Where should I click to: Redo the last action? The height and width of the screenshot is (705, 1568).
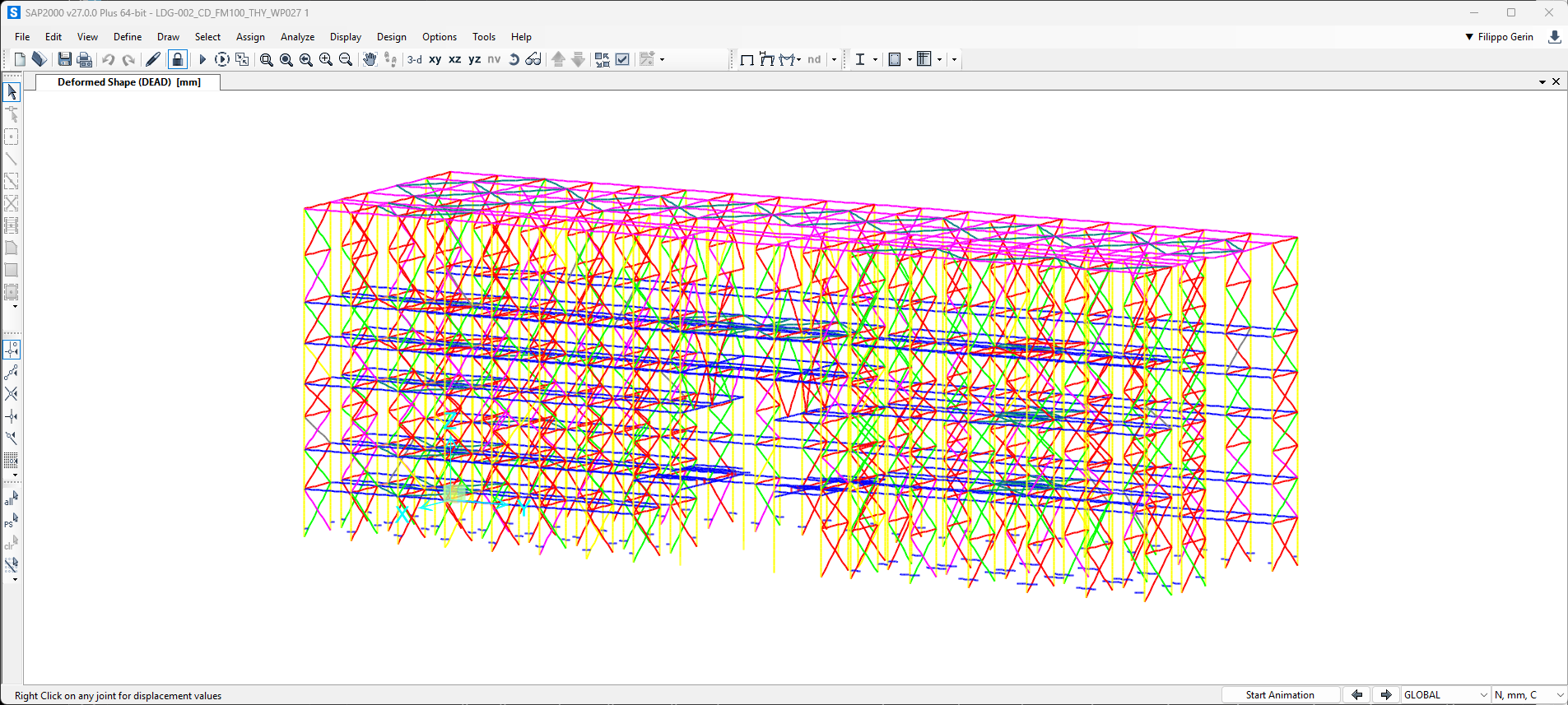pyautogui.click(x=128, y=59)
